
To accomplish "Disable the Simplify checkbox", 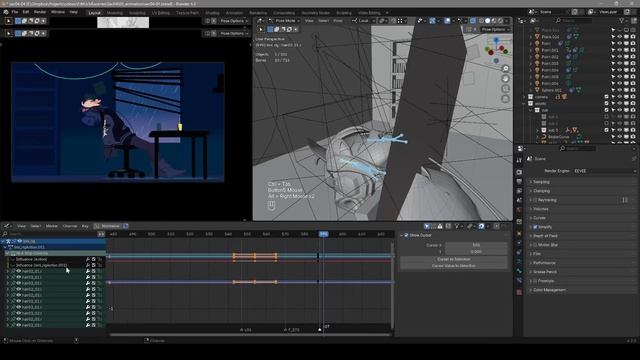I will (535, 227).
